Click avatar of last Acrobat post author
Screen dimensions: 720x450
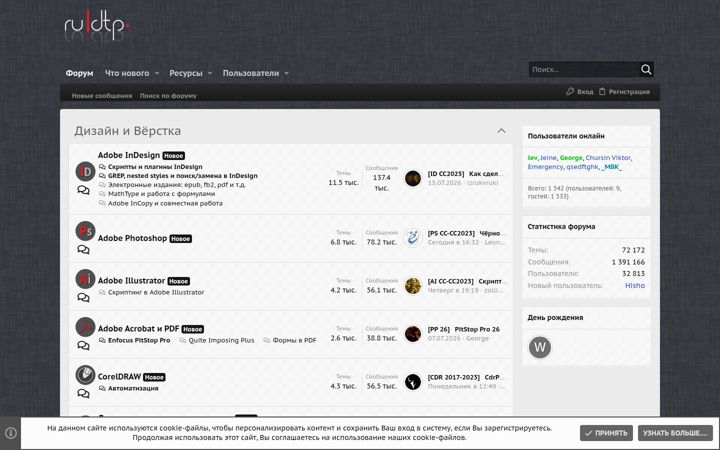[x=413, y=334]
